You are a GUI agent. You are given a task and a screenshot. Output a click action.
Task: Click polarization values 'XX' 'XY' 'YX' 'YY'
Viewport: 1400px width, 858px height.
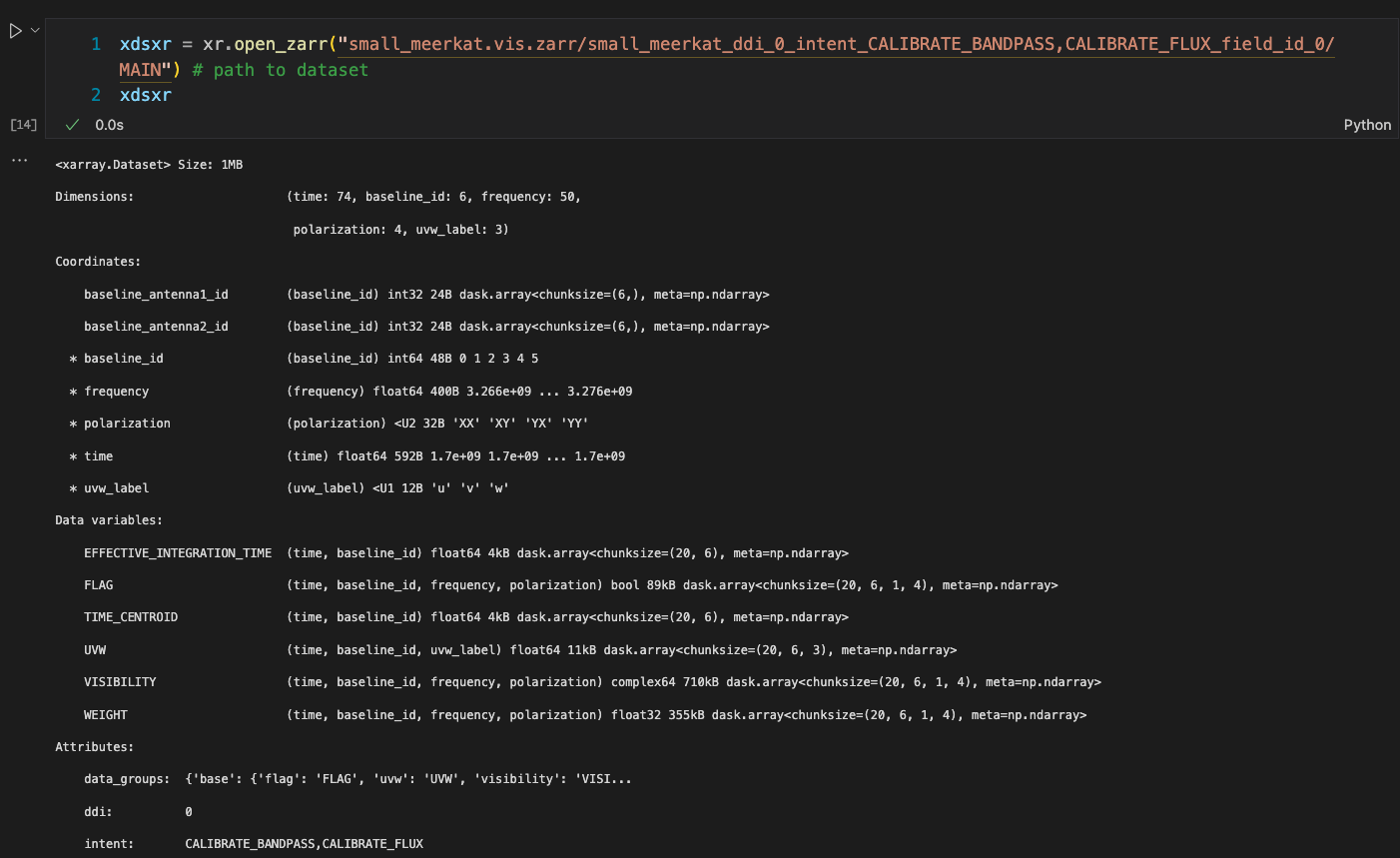point(520,424)
